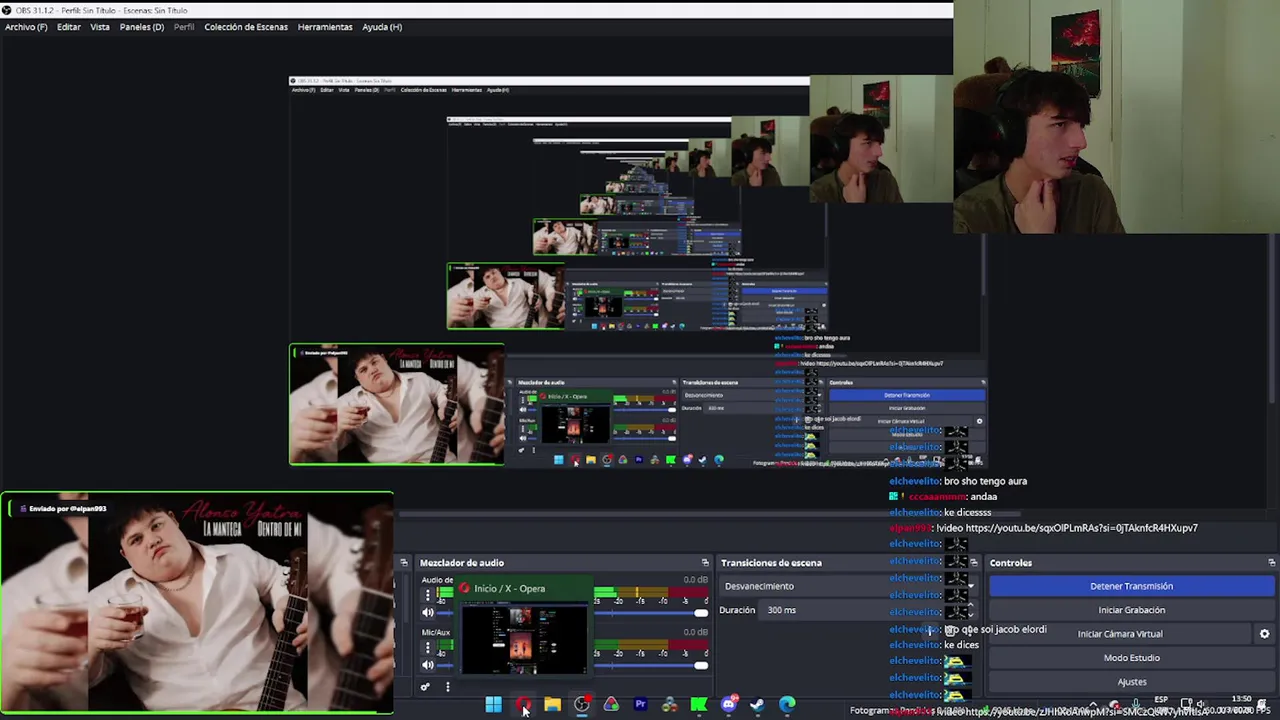Decrease Duración with the down arrow
The height and width of the screenshot is (720, 1280).
pyautogui.click(x=971, y=614)
